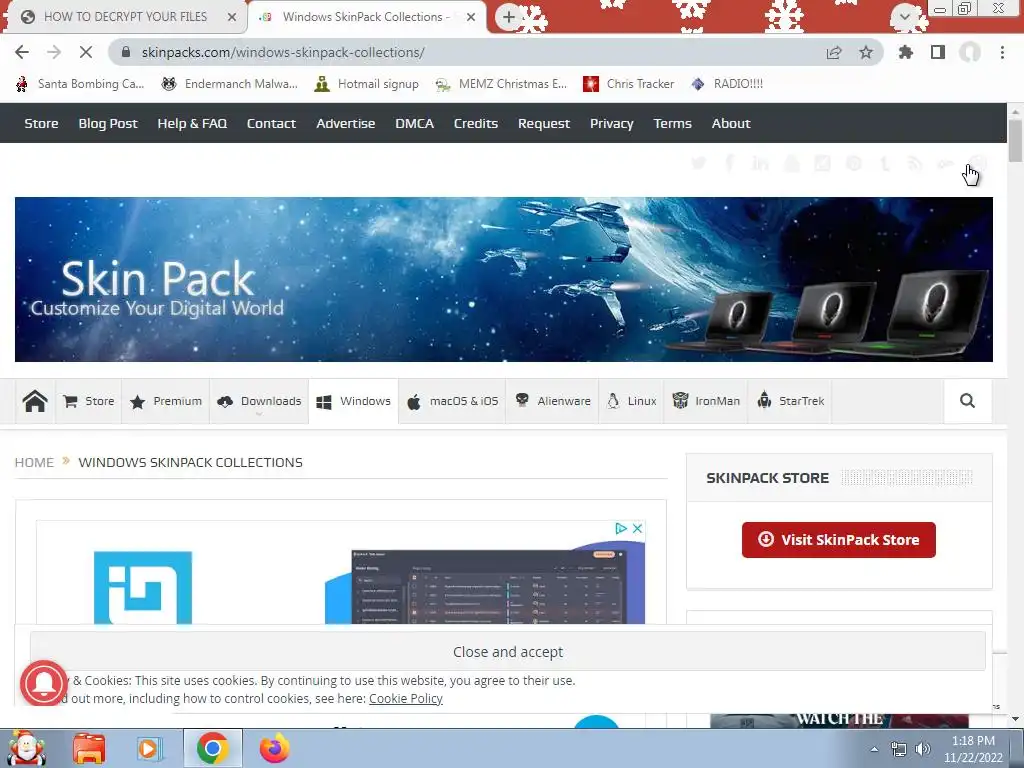Open the Chrome profile avatar
Viewport: 1024px width, 768px height.
coord(970,52)
